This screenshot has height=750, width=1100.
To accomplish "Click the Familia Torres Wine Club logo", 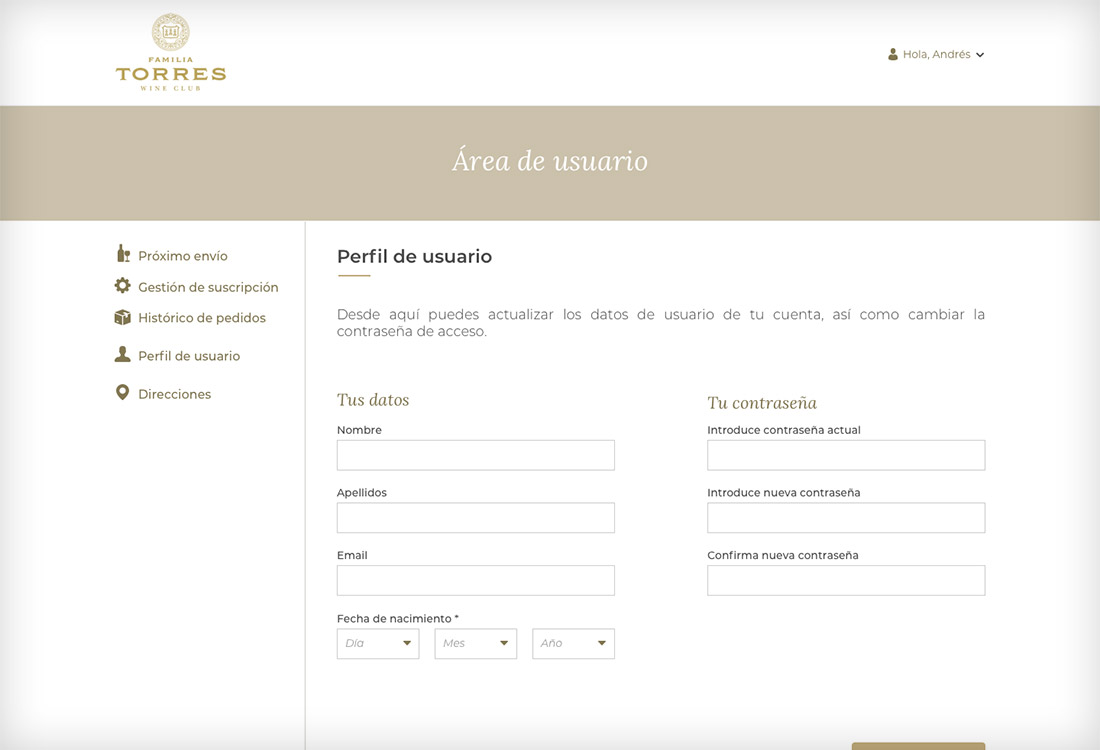I will point(171,53).
